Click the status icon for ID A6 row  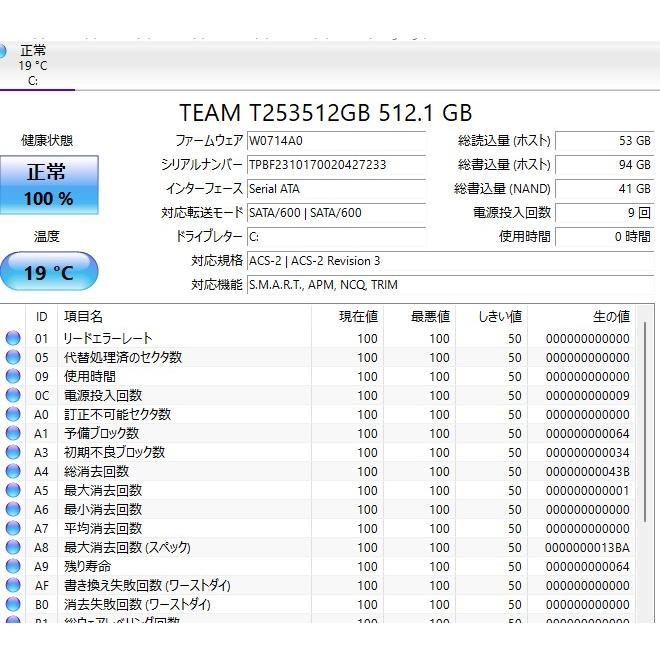[x=13, y=509]
